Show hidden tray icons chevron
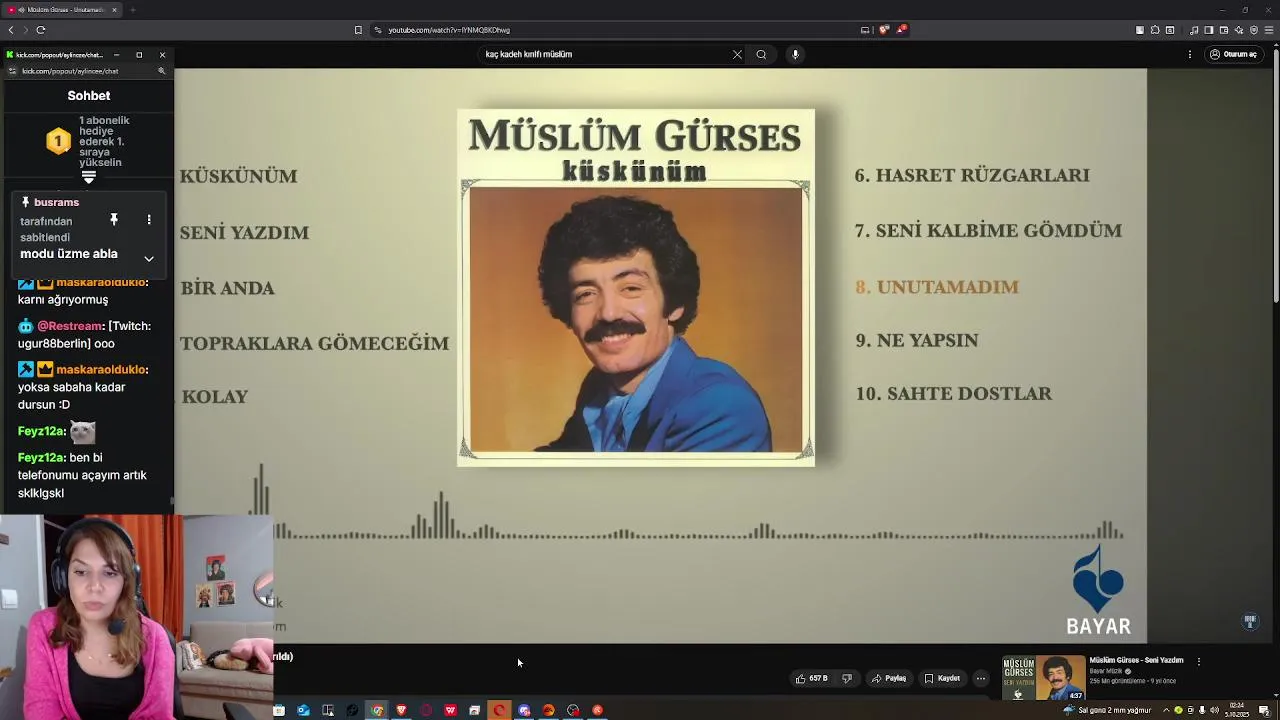 pos(1165,710)
